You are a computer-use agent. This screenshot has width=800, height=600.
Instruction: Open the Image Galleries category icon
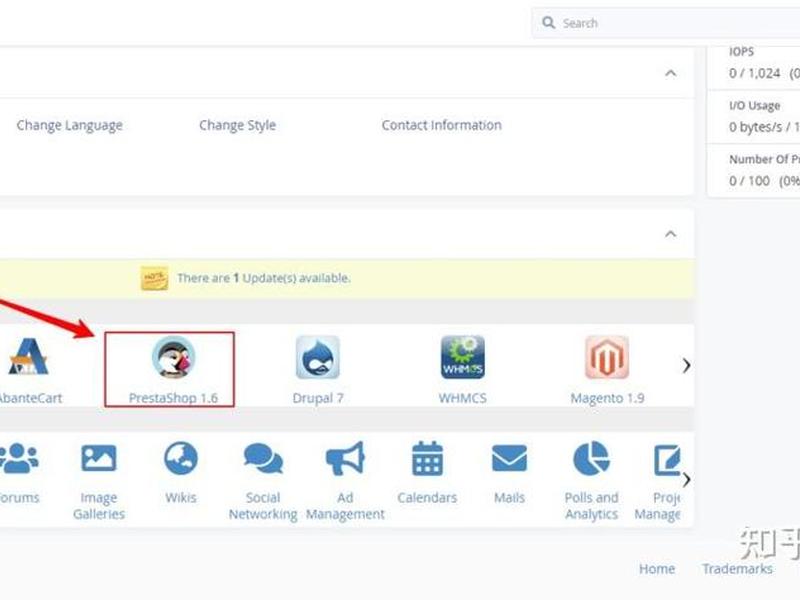99,458
